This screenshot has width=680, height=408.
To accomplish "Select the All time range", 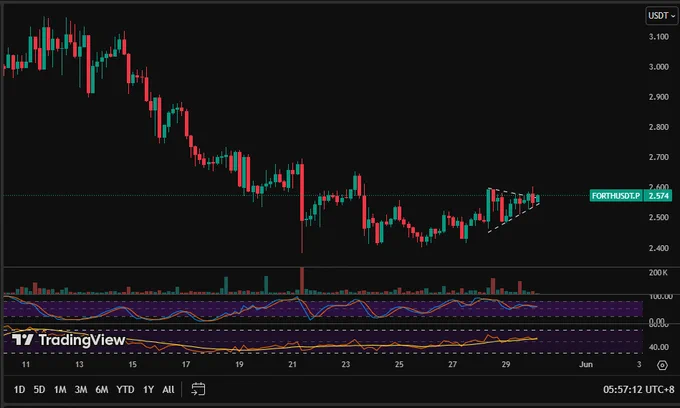I will click(x=168, y=389).
